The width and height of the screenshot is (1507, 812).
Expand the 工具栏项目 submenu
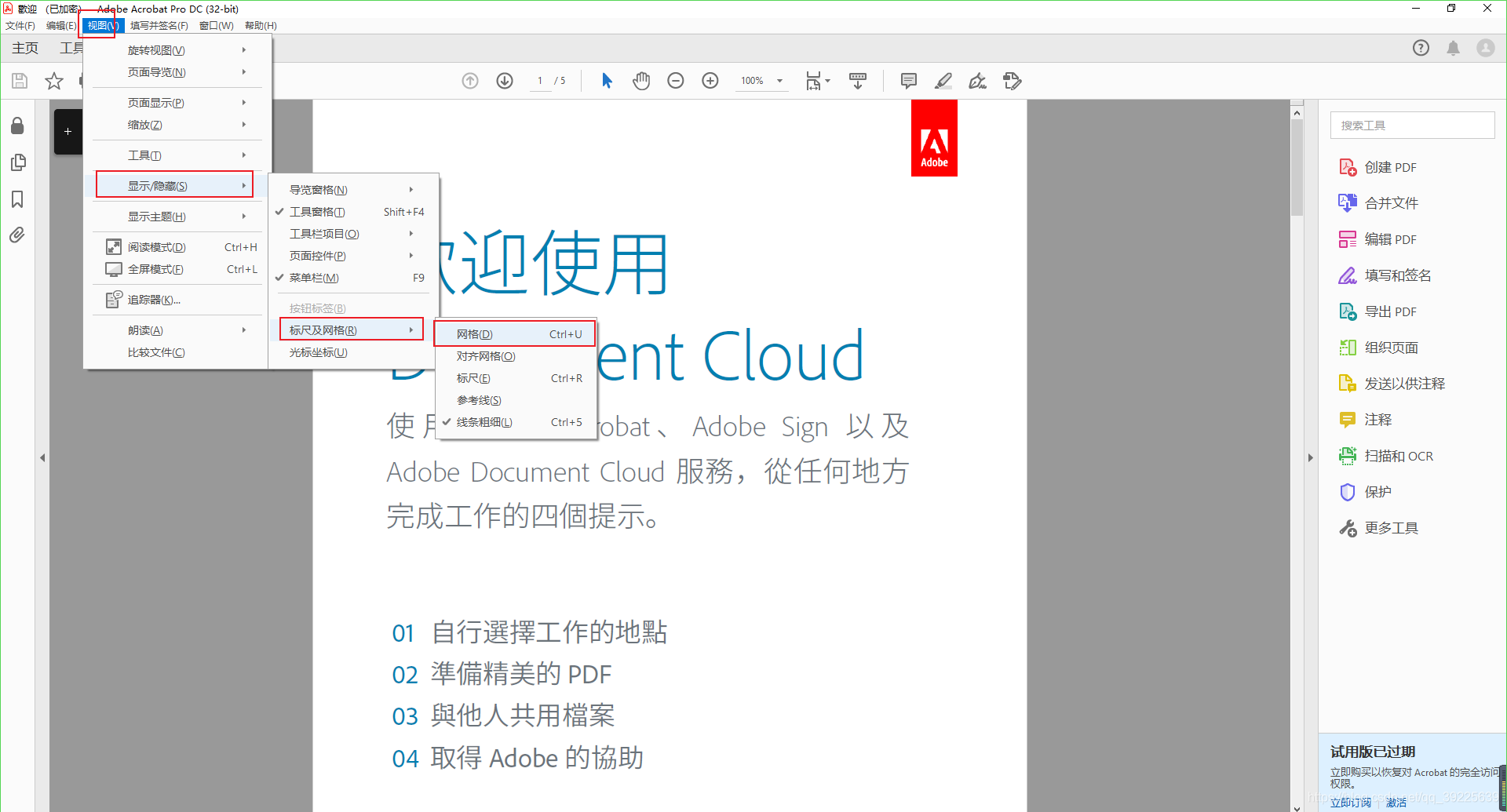point(352,234)
